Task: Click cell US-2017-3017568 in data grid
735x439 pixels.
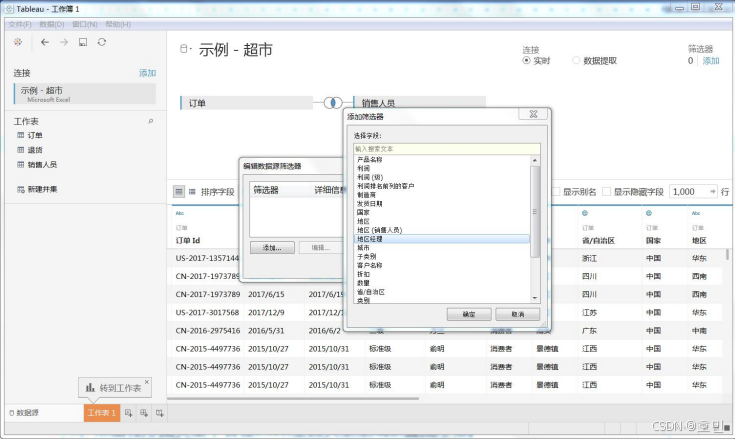Action: (x=208, y=313)
